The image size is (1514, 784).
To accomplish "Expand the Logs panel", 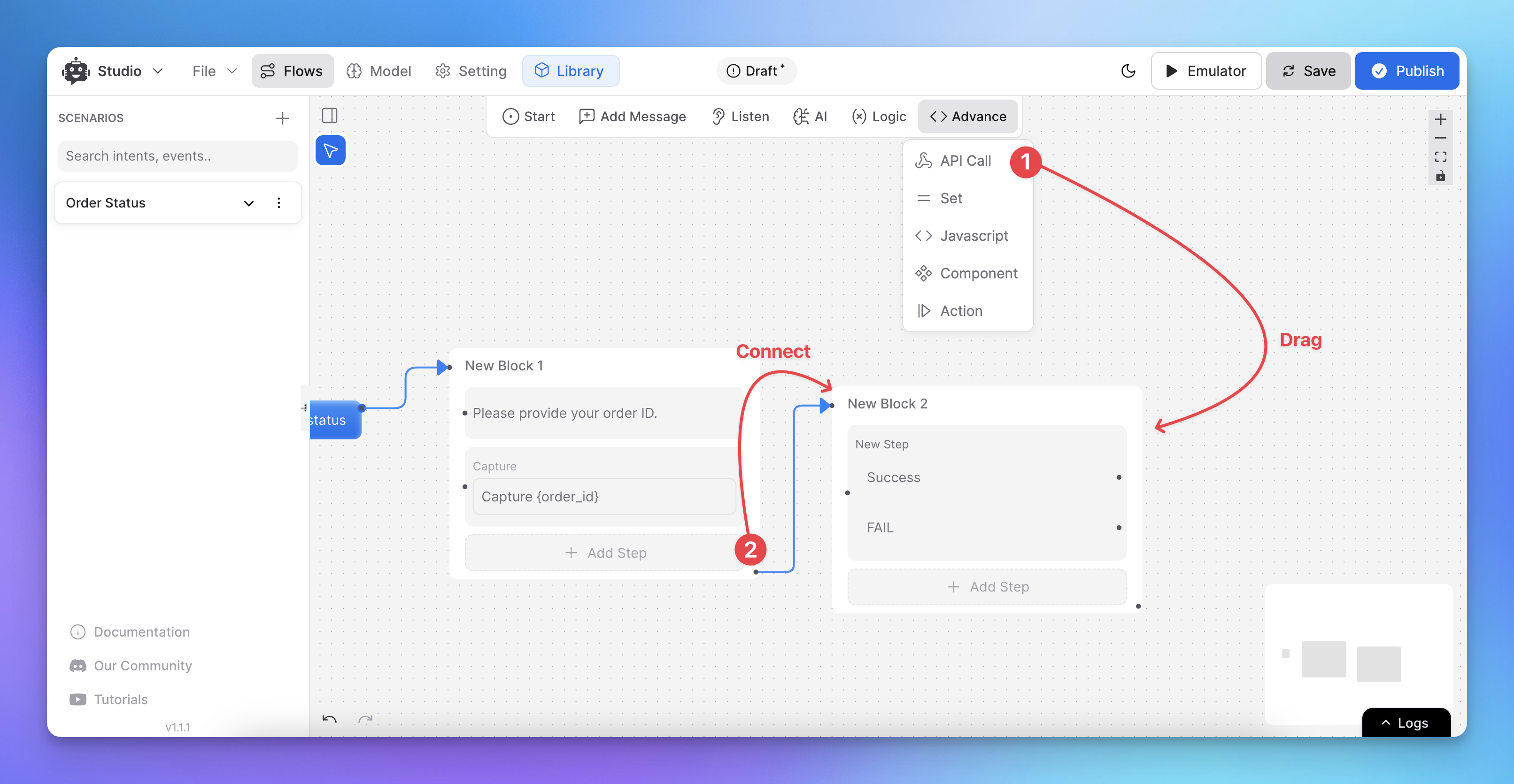I will point(1406,723).
